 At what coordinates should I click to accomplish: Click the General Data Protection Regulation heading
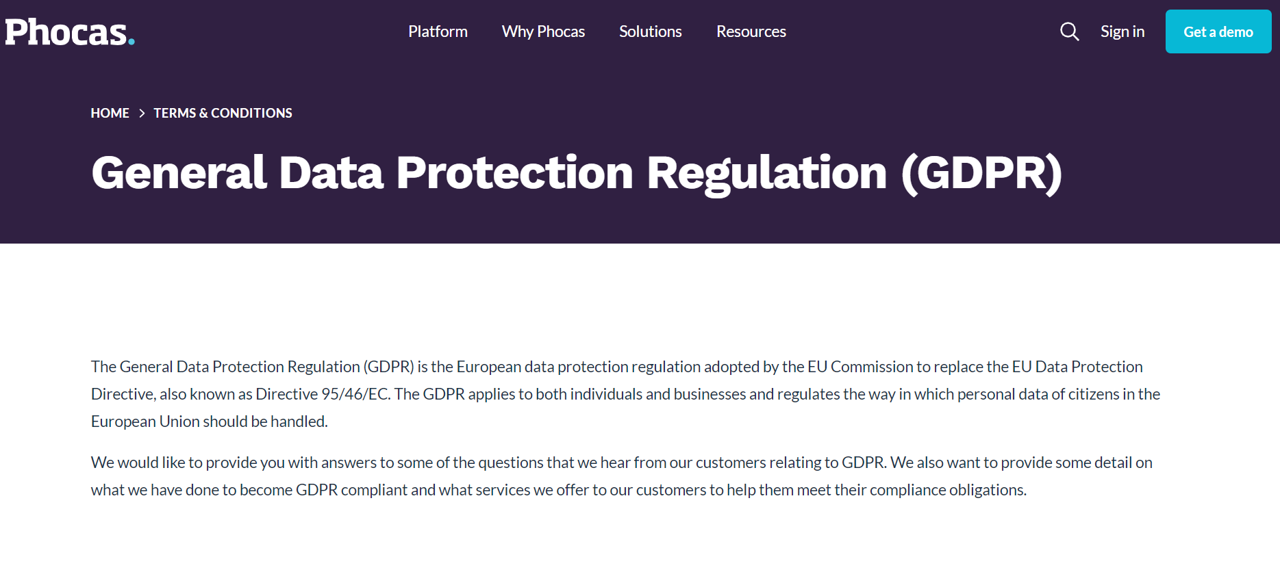tap(489, 172)
